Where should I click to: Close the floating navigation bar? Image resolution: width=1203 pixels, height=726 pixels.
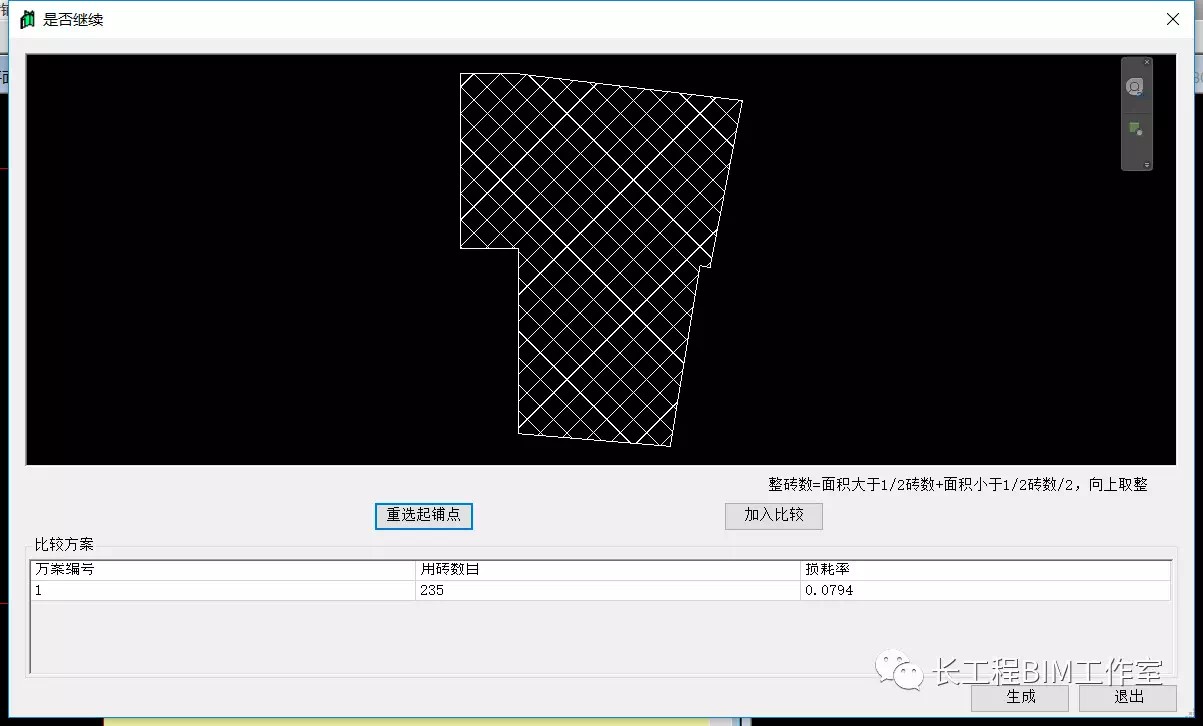click(1147, 62)
